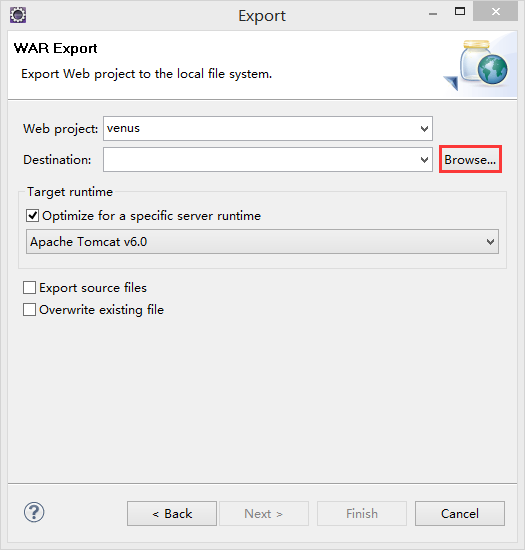This screenshot has height=550, width=525.
Task: Minimize the Export dialog
Action: pyautogui.click(x=433, y=13)
